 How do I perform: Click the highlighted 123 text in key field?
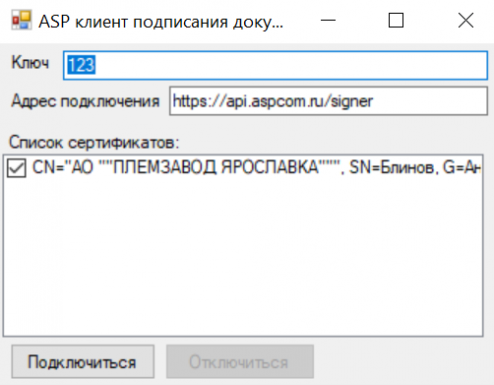(x=81, y=65)
